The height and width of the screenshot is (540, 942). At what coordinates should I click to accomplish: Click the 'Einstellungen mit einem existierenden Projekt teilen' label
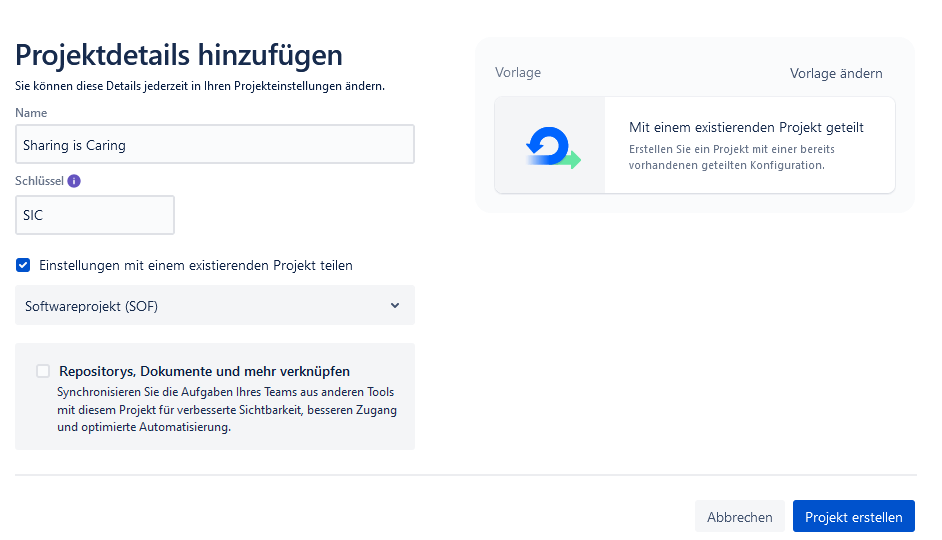pos(196,265)
